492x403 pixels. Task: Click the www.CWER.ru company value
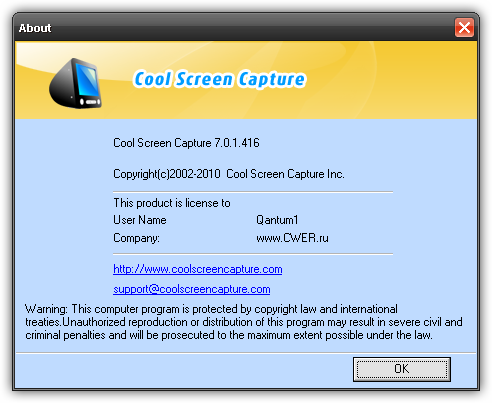(292, 238)
